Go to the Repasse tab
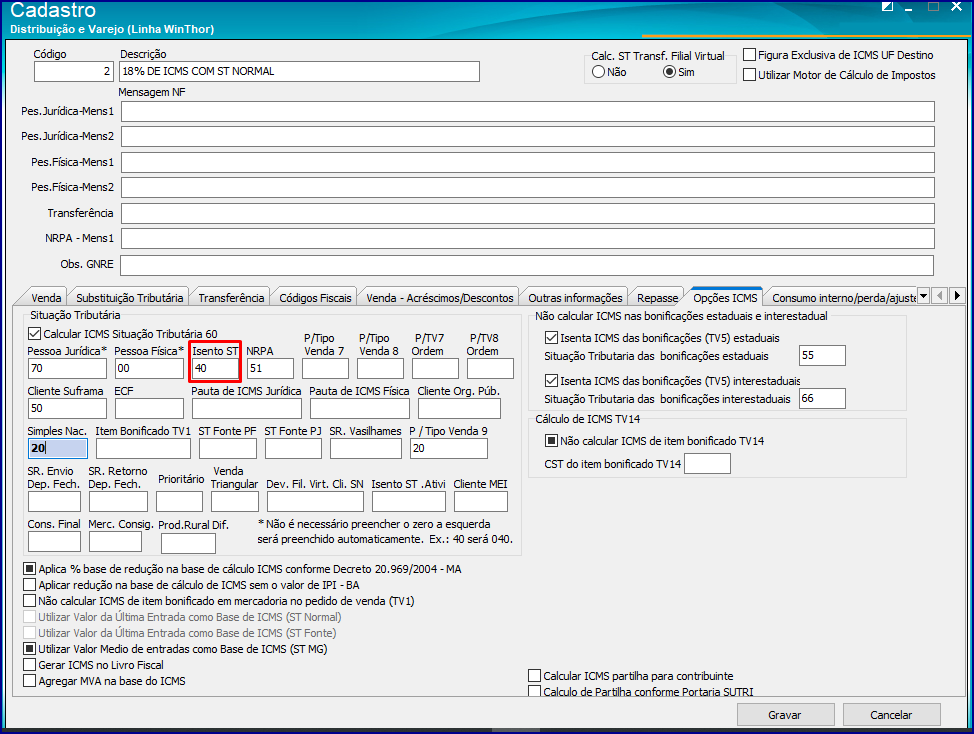The height and width of the screenshot is (734, 974). point(657,298)
